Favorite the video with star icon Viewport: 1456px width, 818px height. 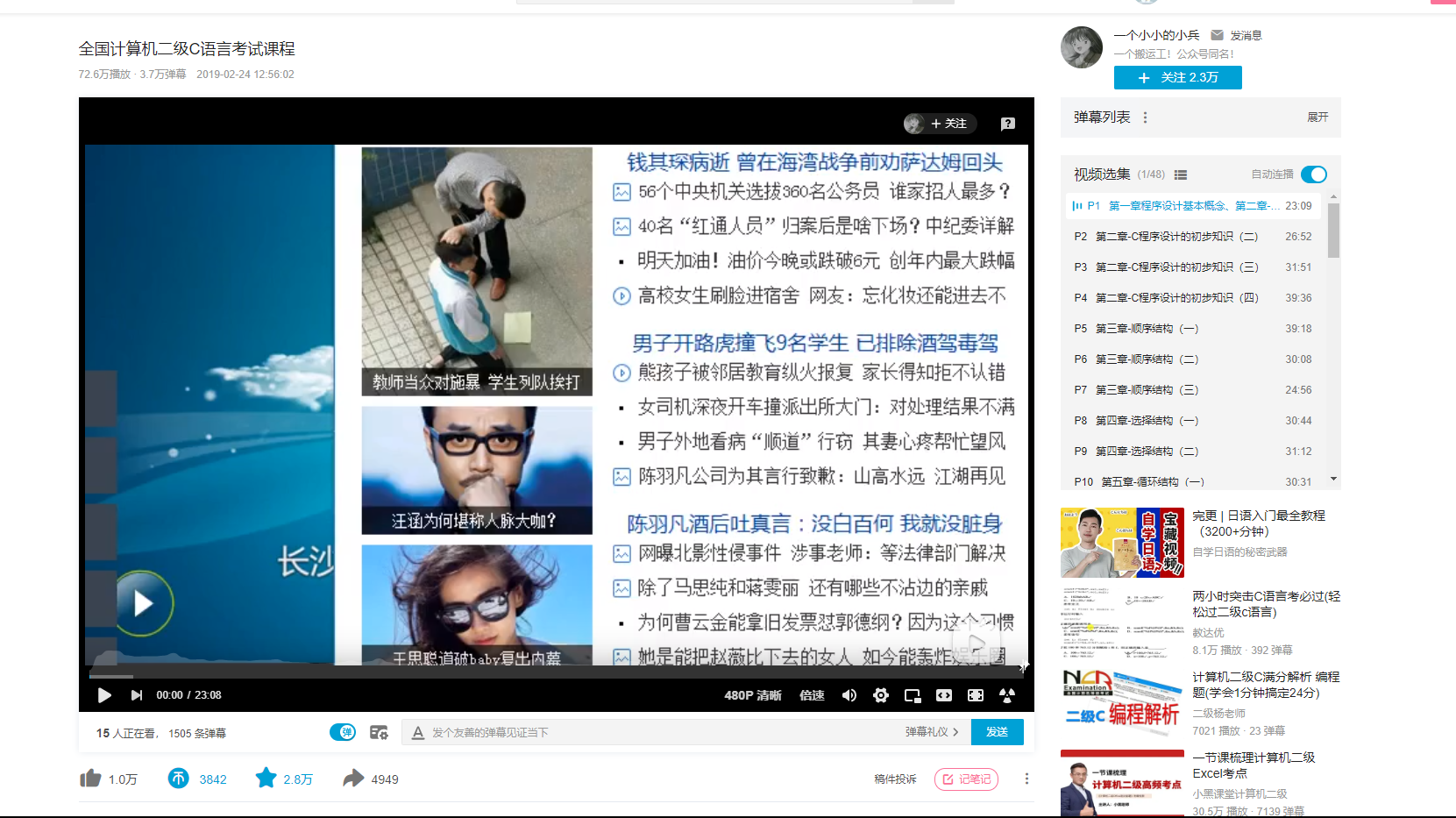266,779
